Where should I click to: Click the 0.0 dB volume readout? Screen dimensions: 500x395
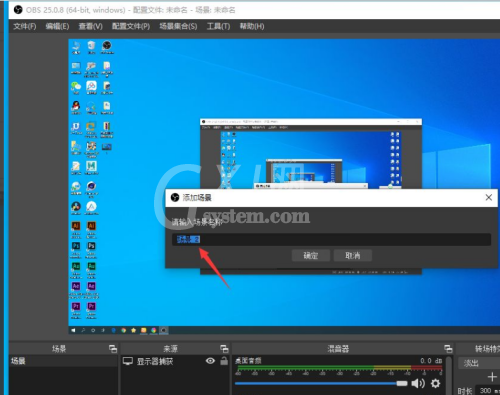pyautogui.click(x=431, y=361)
